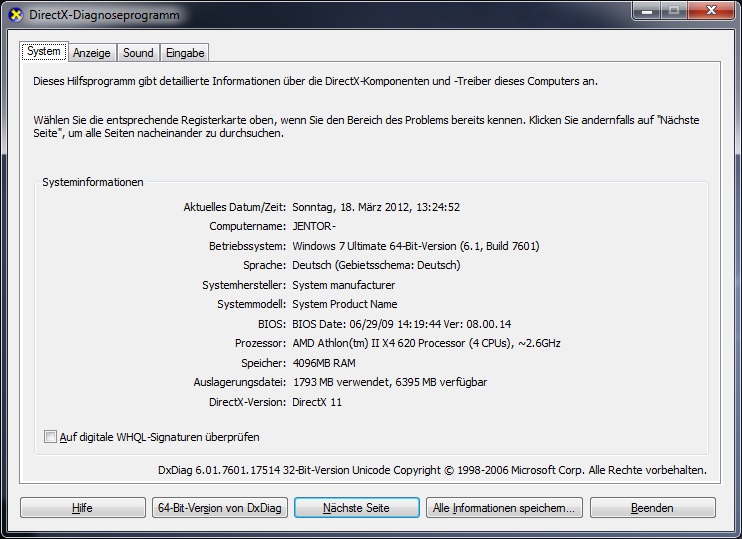Click the Speicher label
The width and height of the screenshot is (742, 539).
pos(264,363)
